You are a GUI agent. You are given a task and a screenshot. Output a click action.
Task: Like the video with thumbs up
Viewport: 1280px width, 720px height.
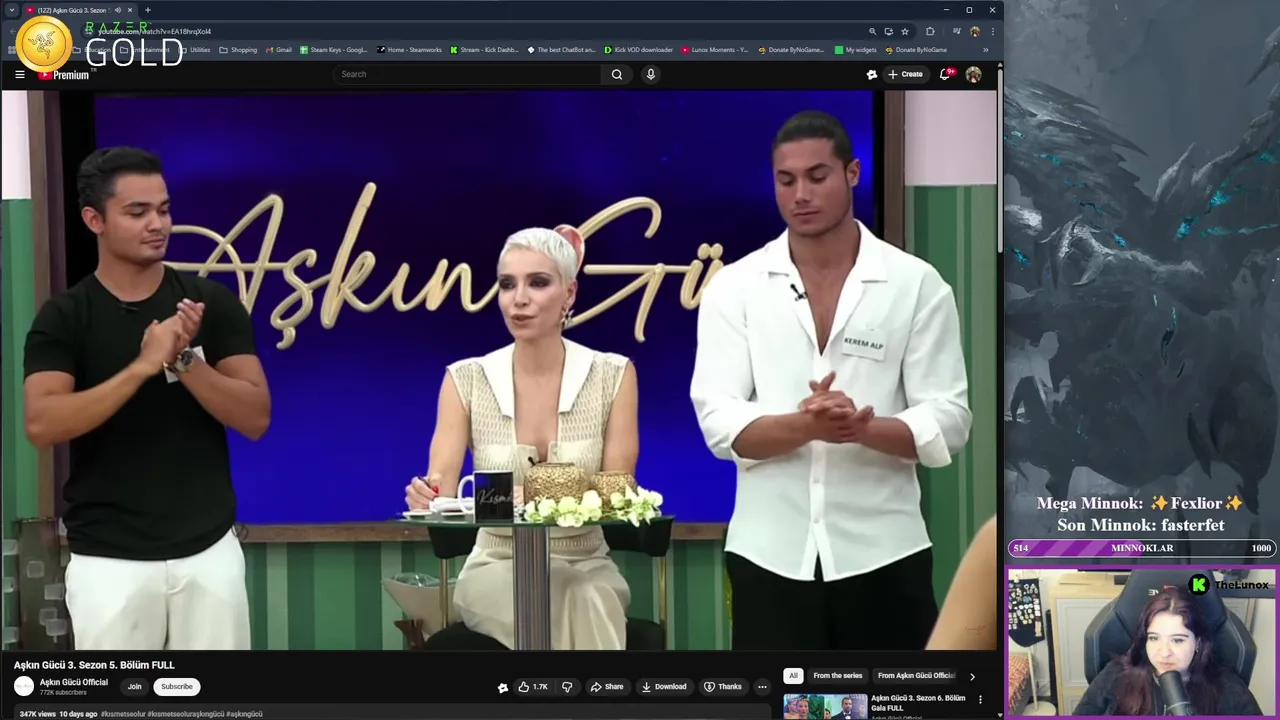tap(533, 687)
